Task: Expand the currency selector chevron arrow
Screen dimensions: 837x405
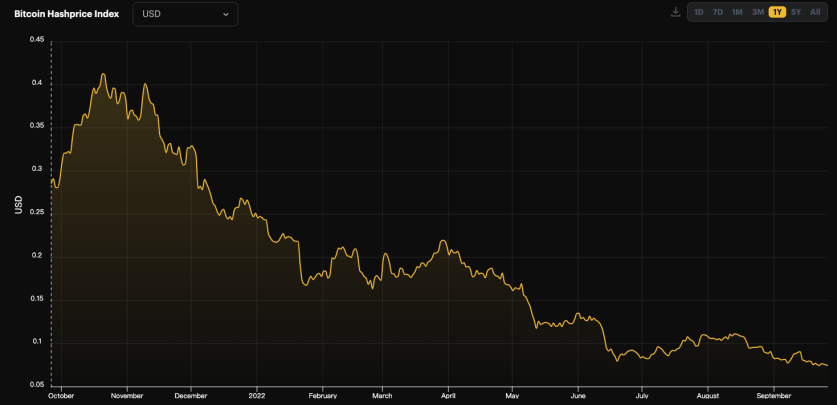Action: point(226,14)
